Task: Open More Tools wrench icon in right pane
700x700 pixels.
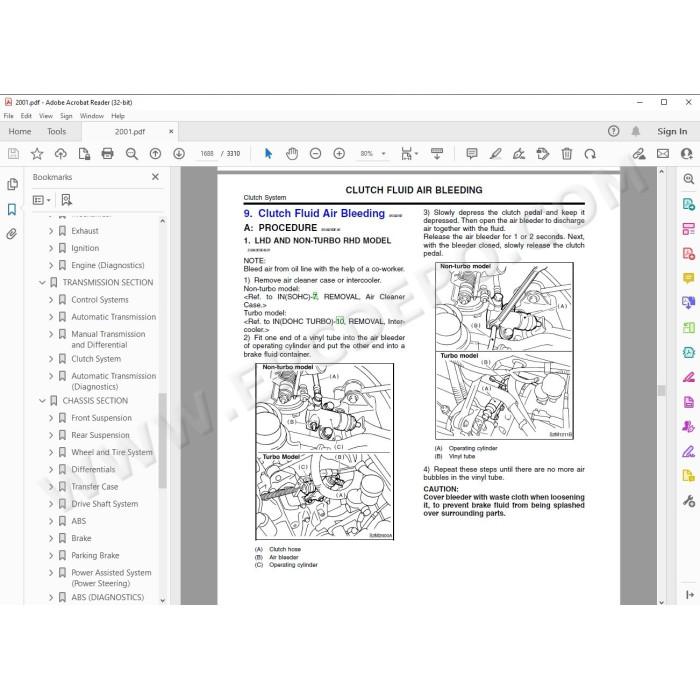Action: [x=688, y=501]
